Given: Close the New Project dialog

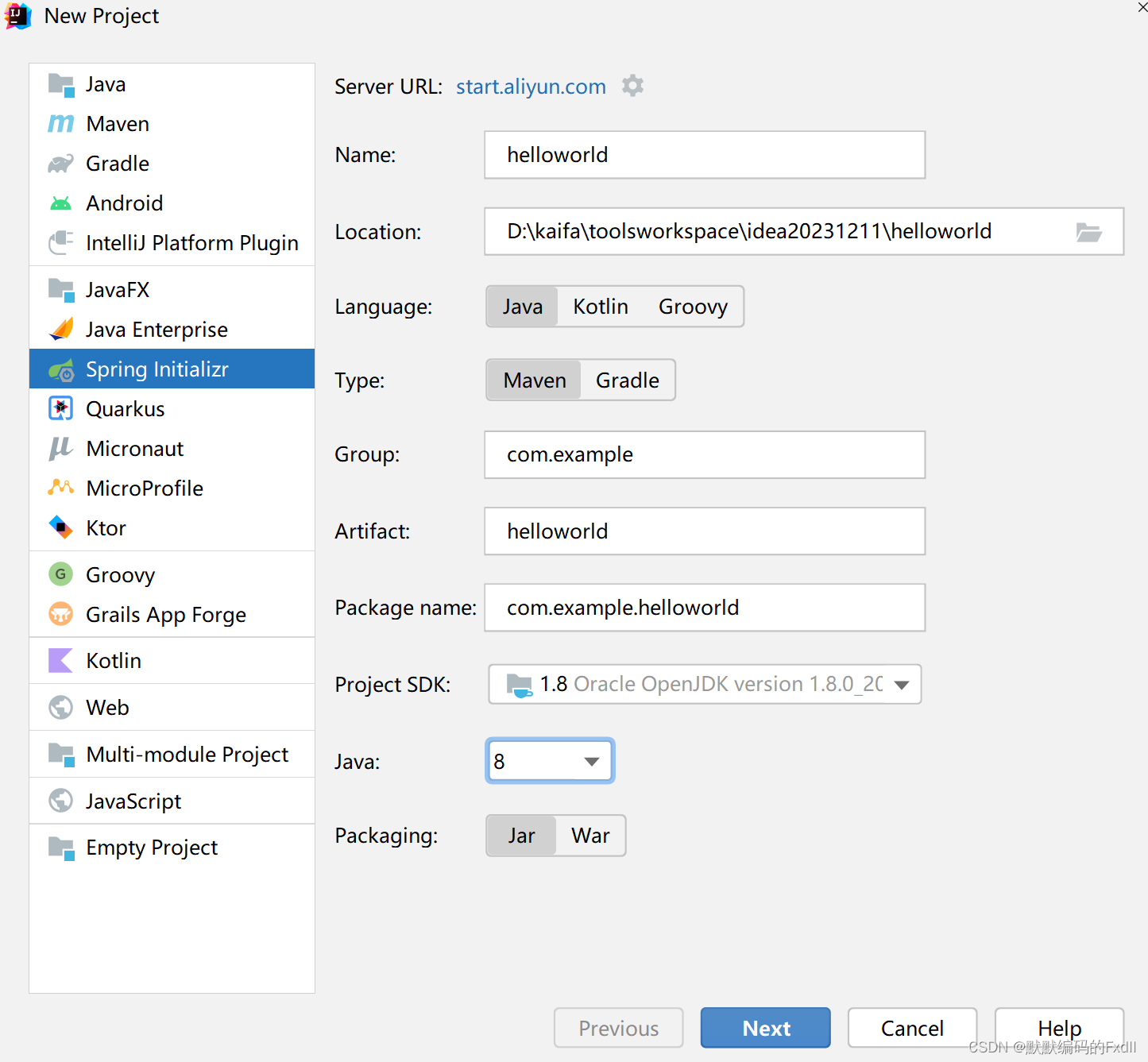Looking at the screenshot, I should tap(1142, 7).
